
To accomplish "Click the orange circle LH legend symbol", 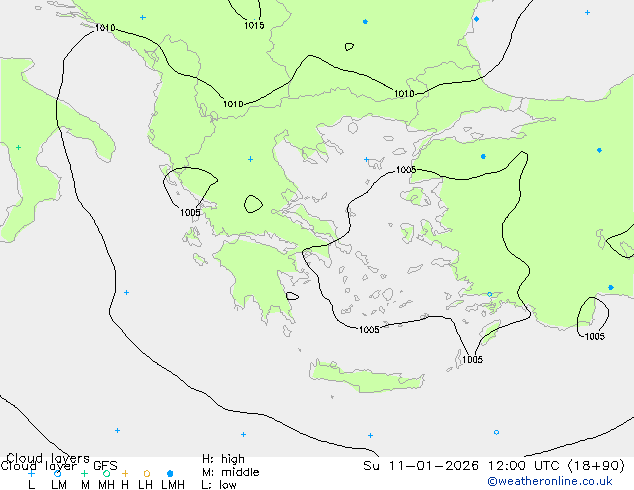I will (x=147, y=473).
